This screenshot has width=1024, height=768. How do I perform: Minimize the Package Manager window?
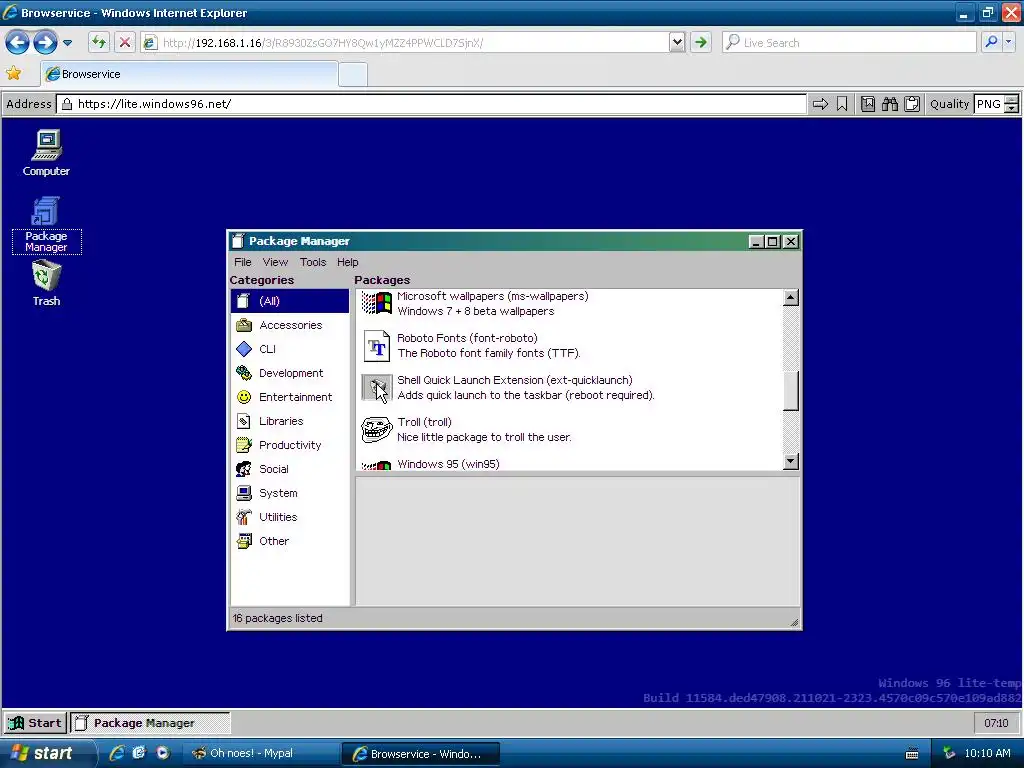pos(756,242)
